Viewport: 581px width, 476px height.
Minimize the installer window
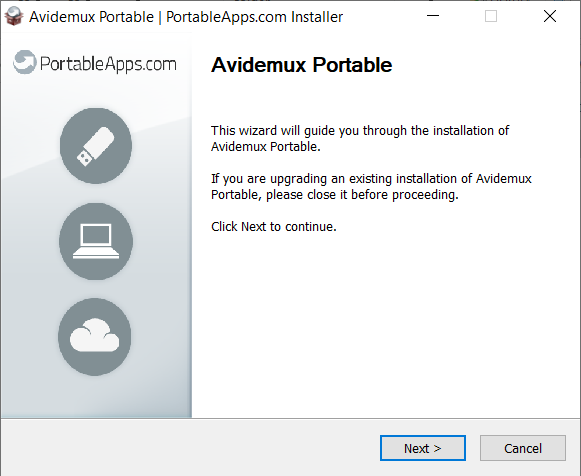click(433, 16)
